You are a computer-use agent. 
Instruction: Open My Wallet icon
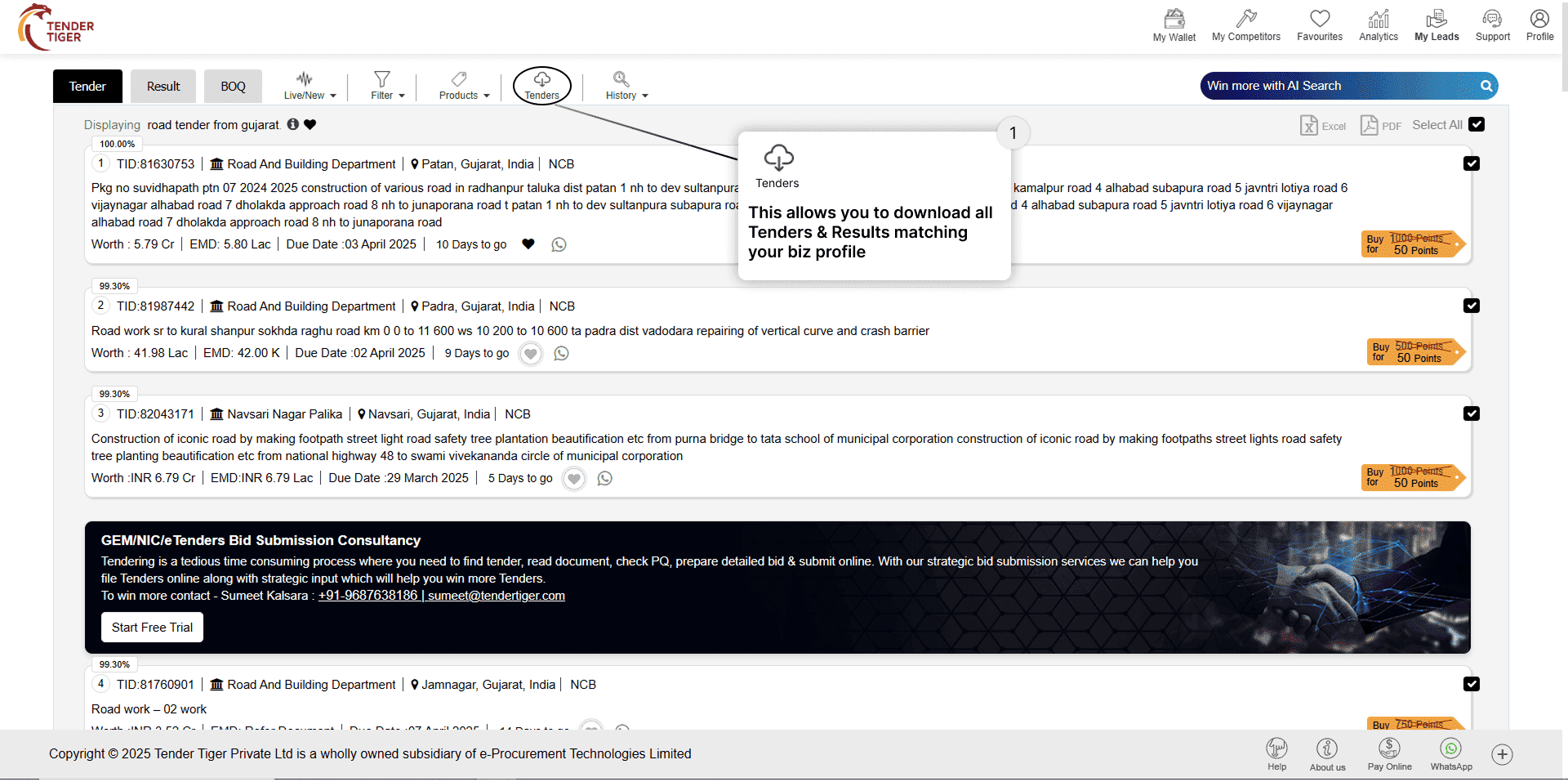coord(1174,19)
